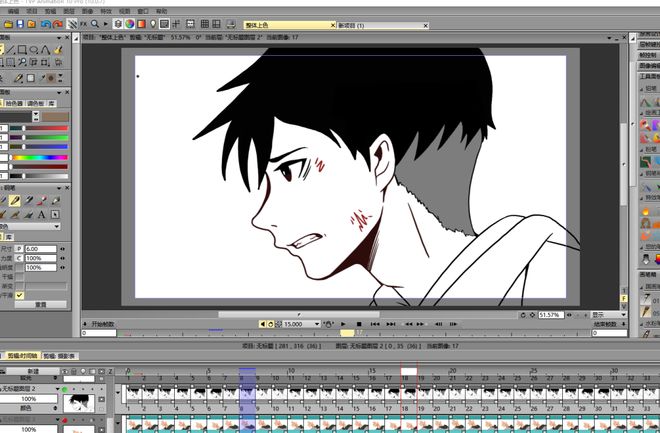Select the straight line drawing tool
Screen dimensions: 660x433
tap(11, 50)
